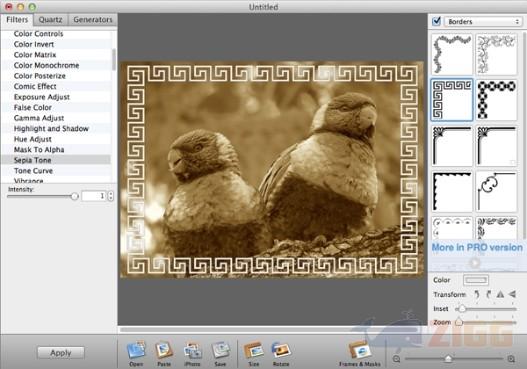Flip border horizontally in Transform
527x369 pixels.
[x=500, y=294]
